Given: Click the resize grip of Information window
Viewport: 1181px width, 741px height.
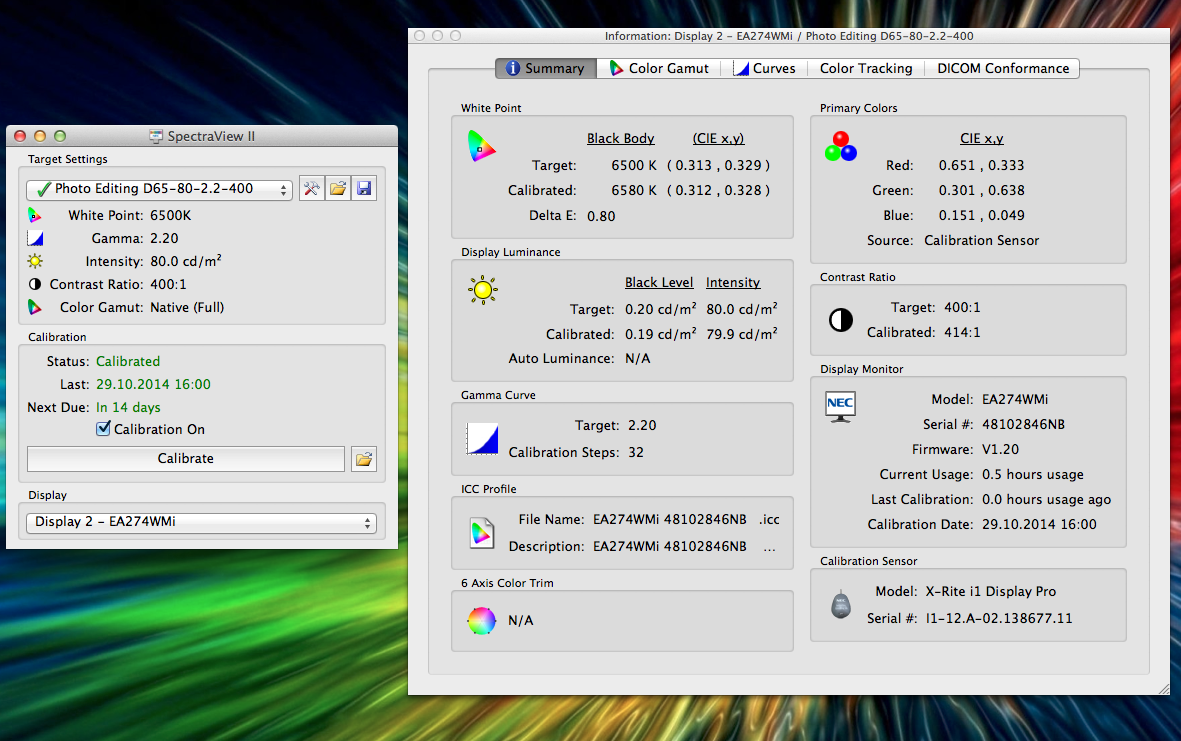Looking at the screenshot, I should click(x=1163, y=688).
